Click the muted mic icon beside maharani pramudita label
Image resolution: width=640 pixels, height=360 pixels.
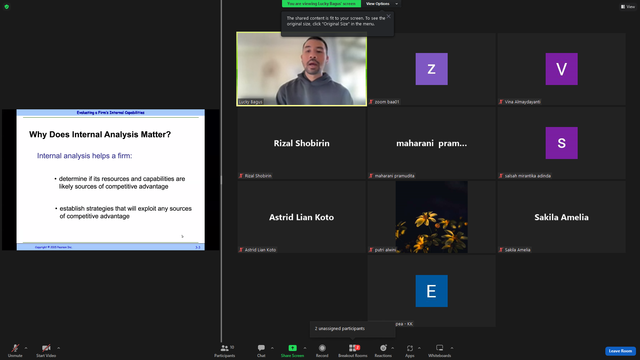point(371,176)
